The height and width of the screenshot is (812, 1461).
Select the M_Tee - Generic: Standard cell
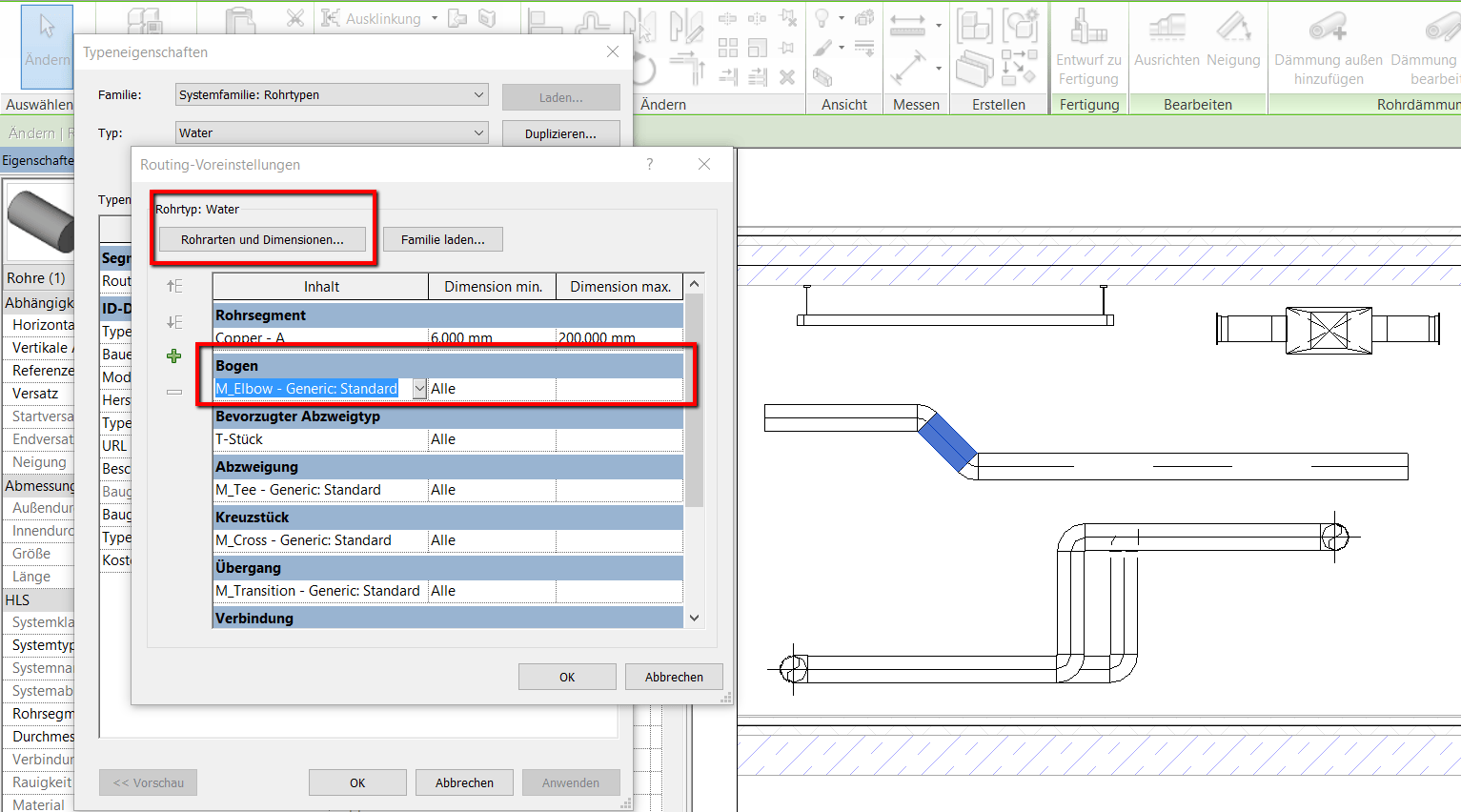click(320, 490)
